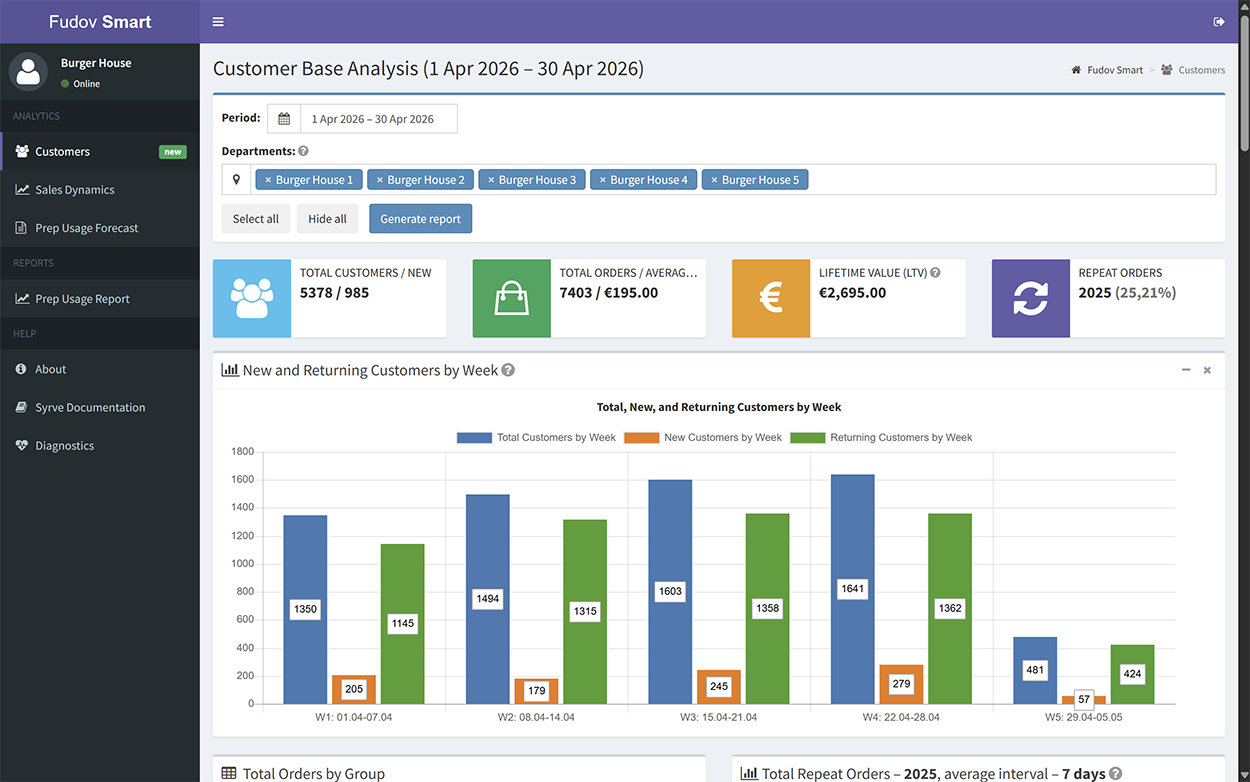Remove Burger House 2 tag with x
1250x782 pixels.
point(379,180)
